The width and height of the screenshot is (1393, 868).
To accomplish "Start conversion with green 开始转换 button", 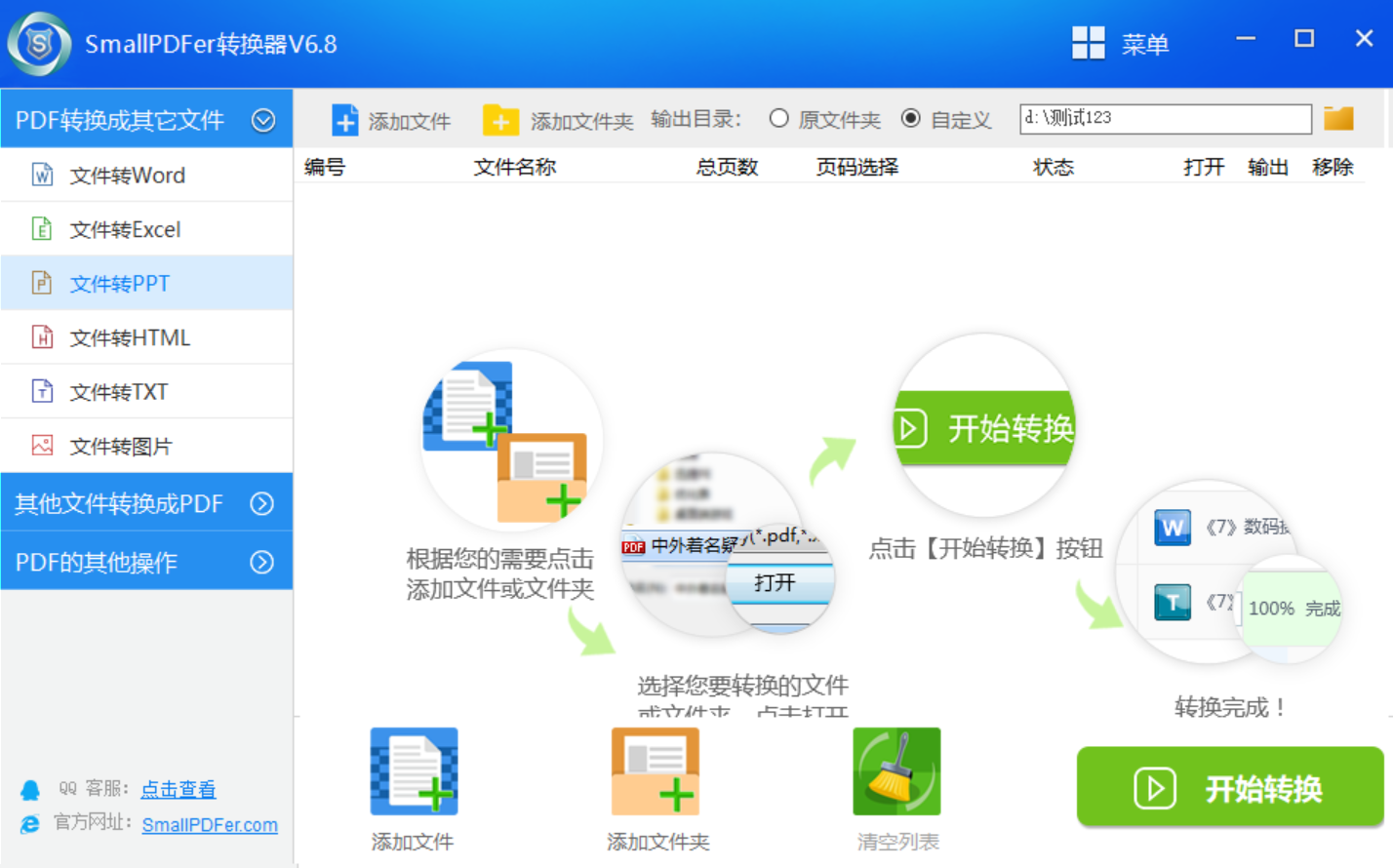I will (1230, 787).
